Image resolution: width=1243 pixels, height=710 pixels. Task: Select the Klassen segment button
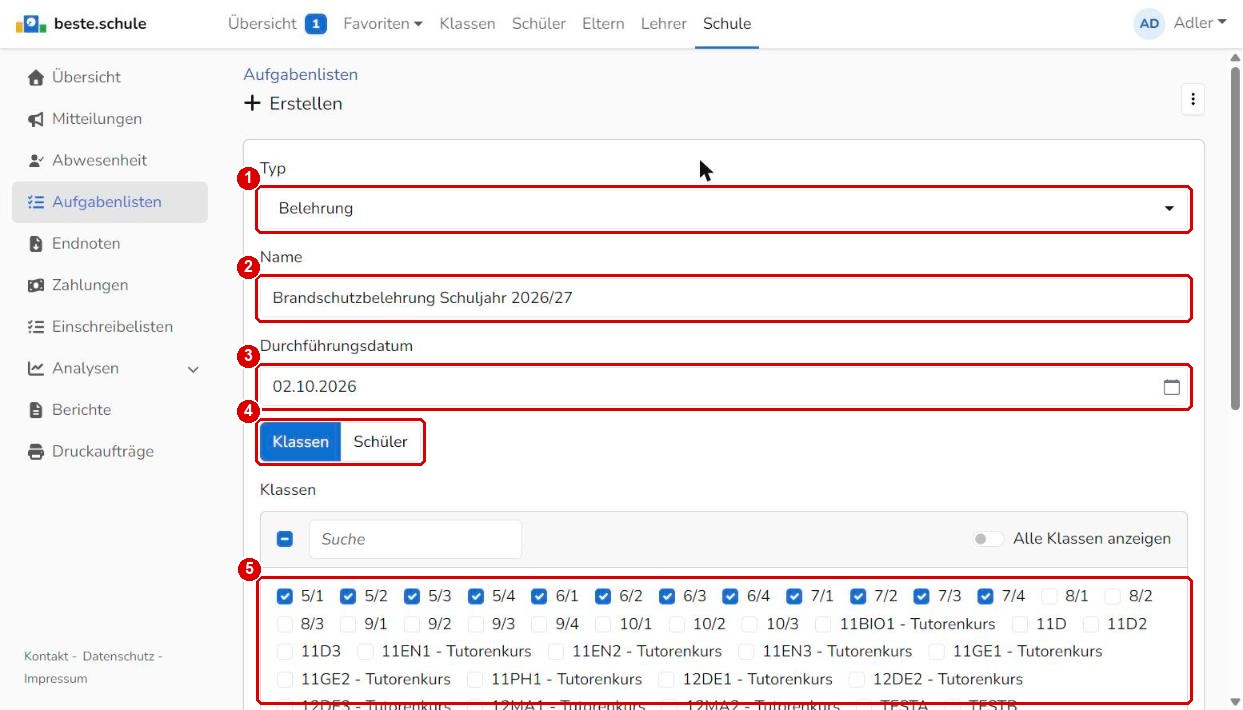[x=301, y=442]
